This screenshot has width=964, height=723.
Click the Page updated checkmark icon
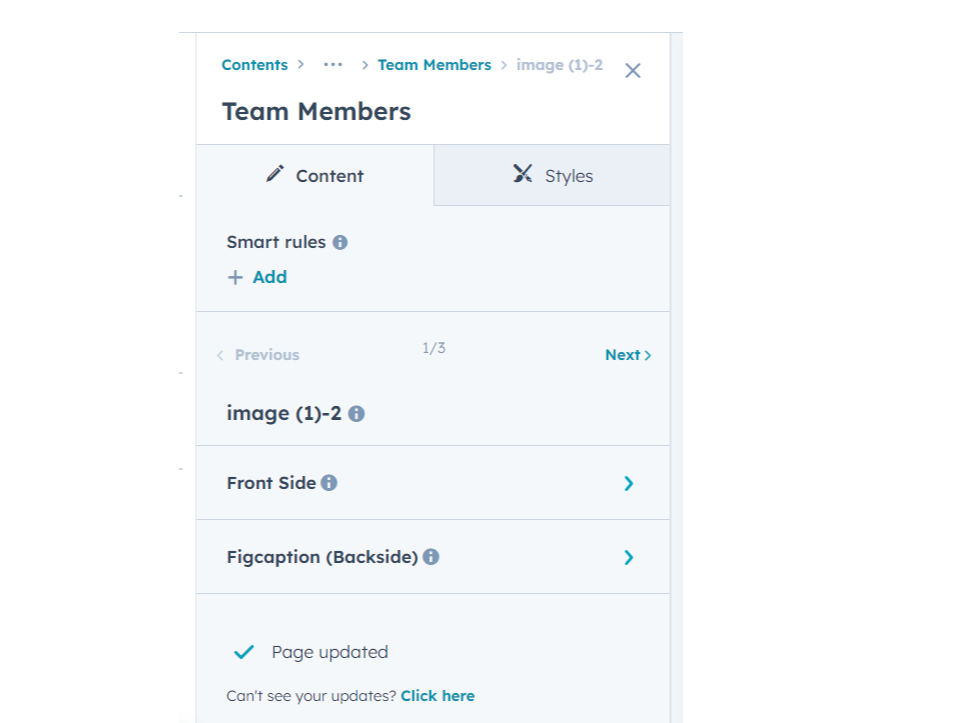244,652
